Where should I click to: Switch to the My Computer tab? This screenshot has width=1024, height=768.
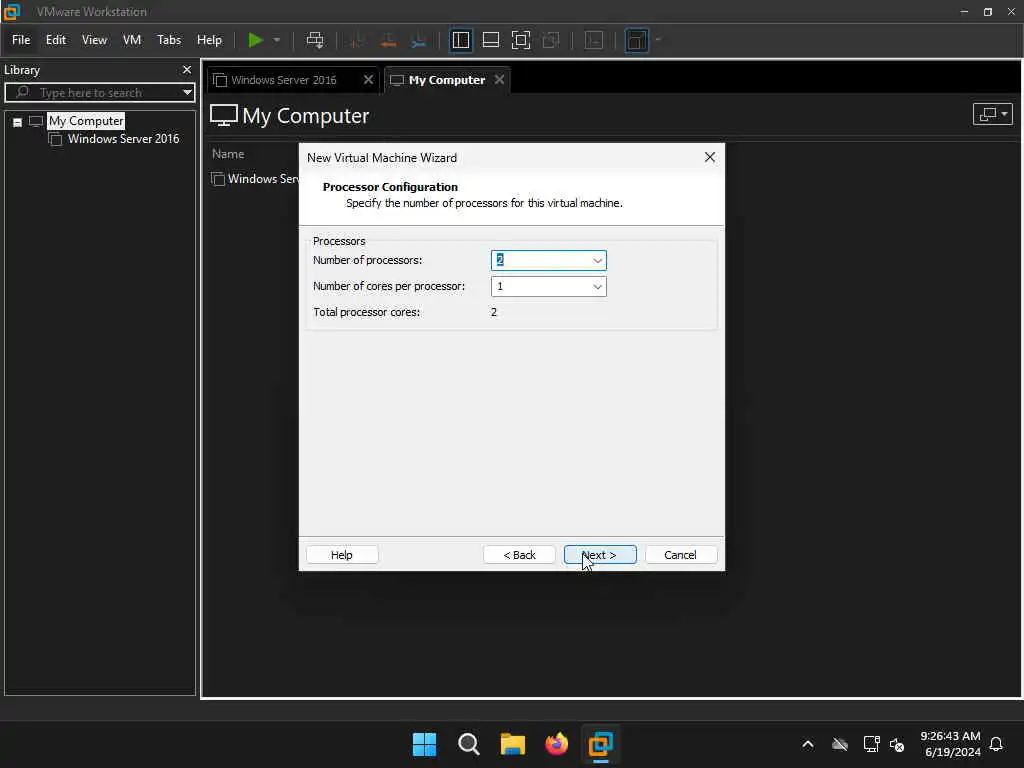(447, 80)
